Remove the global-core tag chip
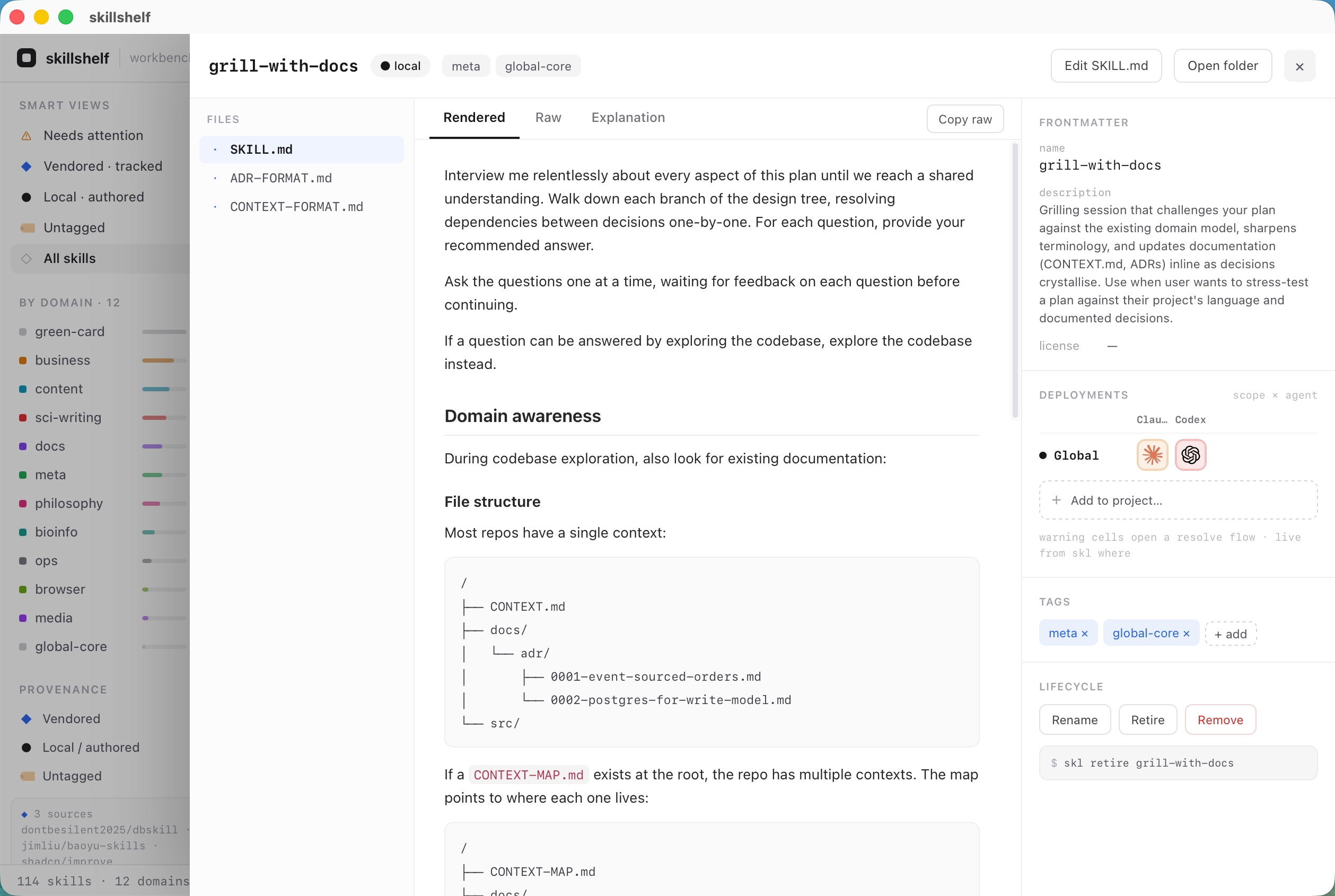This screenshot has width=1335, height=896. [1187, 634]
